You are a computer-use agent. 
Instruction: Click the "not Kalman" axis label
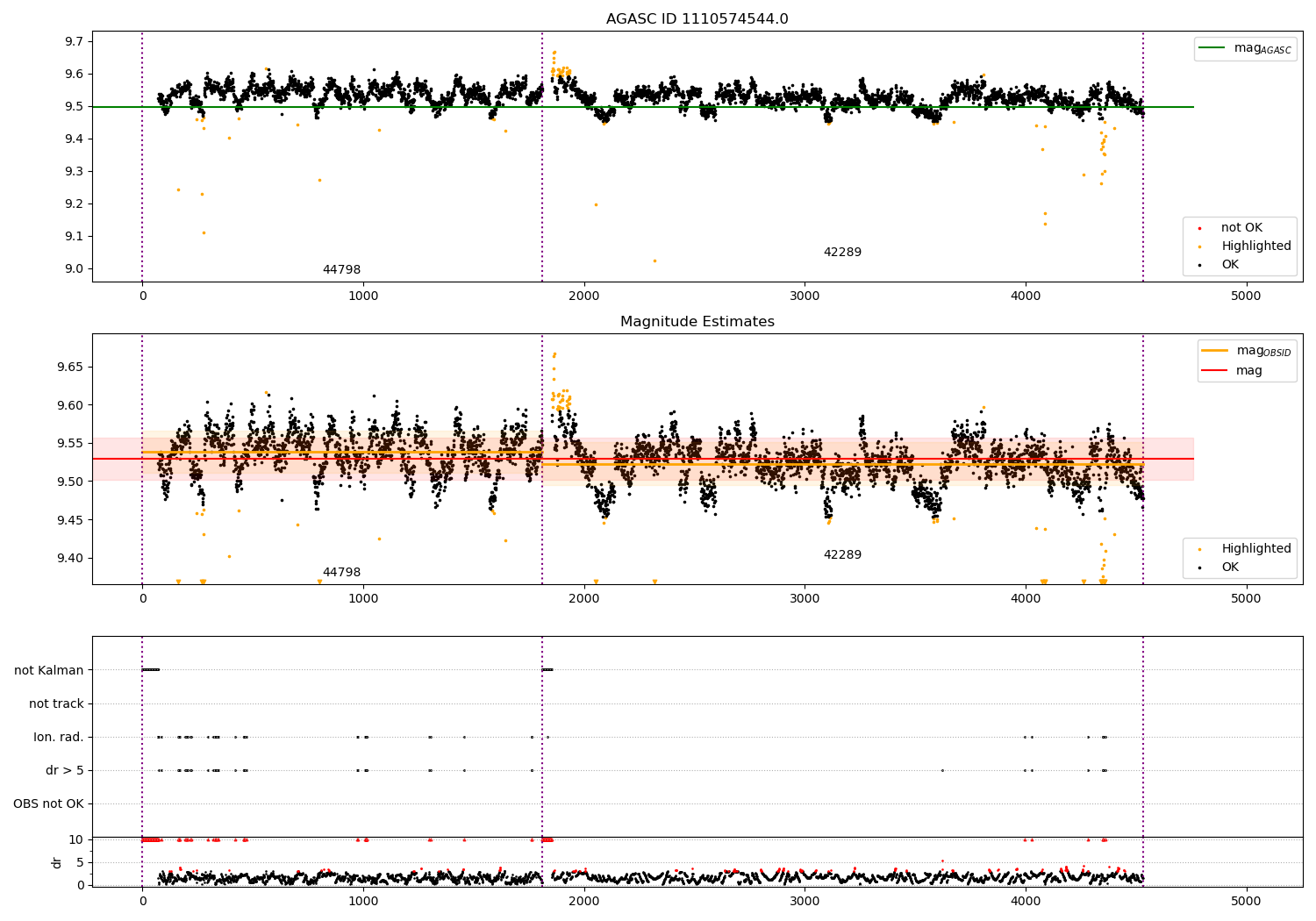click(x=49, y=670)
